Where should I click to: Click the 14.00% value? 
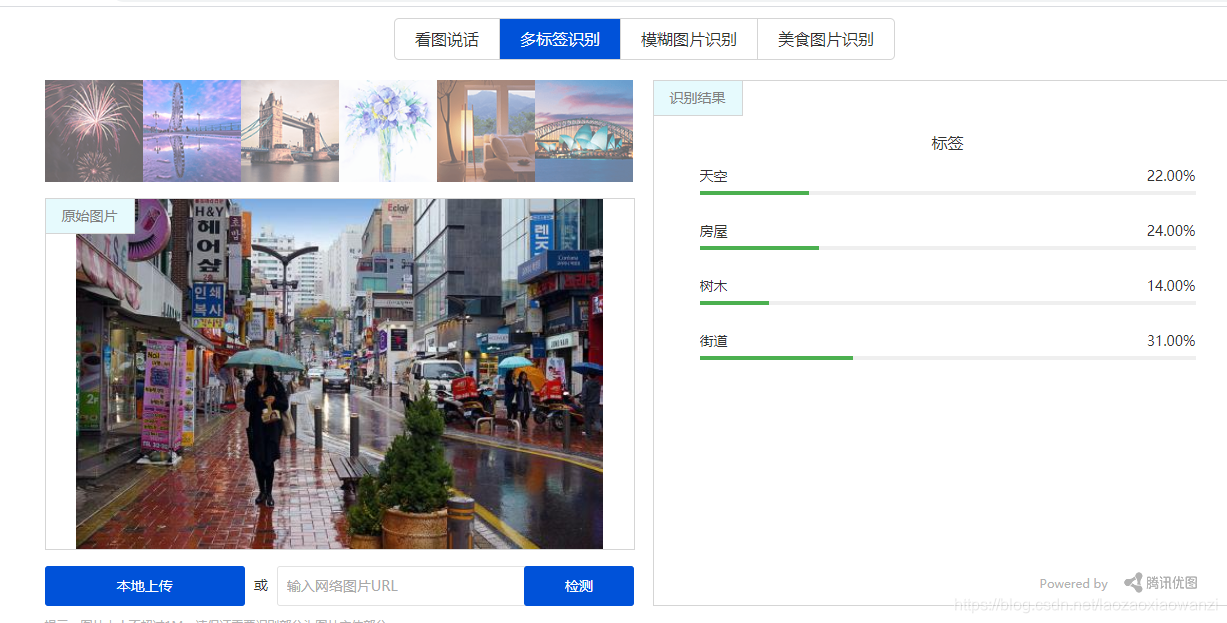click(x=1171, y=286)
